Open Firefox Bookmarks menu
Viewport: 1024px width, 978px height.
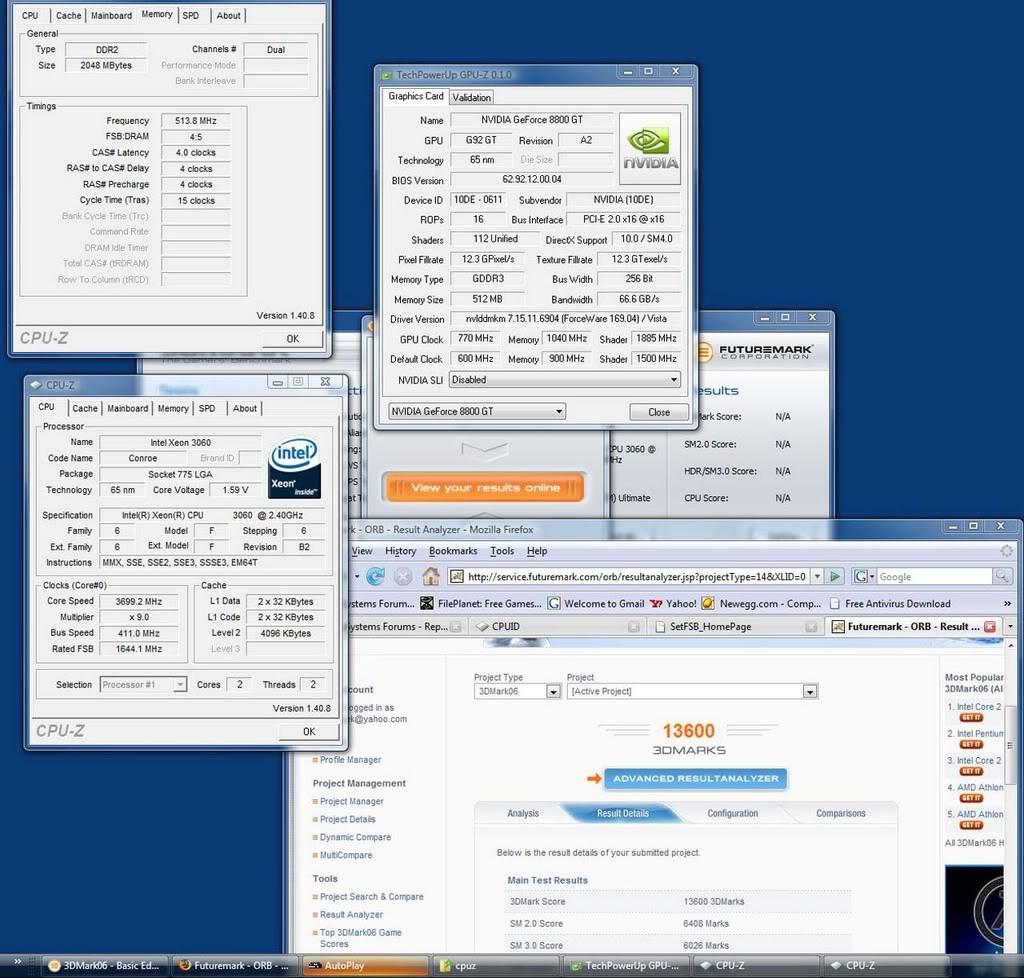pos(453,551)
